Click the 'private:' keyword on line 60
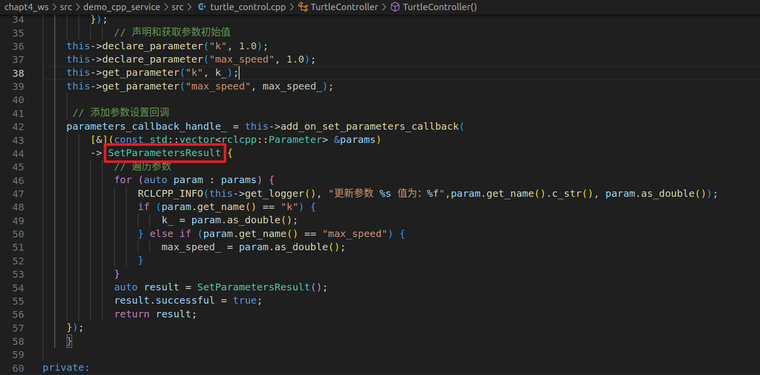 (x=66, y=368)
